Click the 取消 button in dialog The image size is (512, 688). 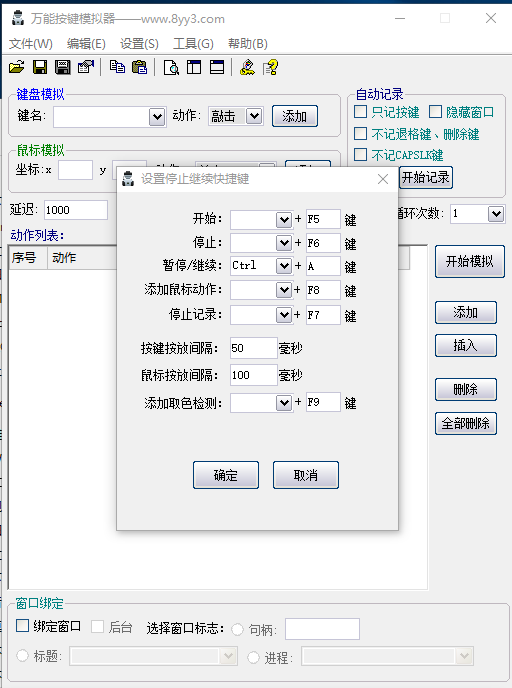(306, 475)
